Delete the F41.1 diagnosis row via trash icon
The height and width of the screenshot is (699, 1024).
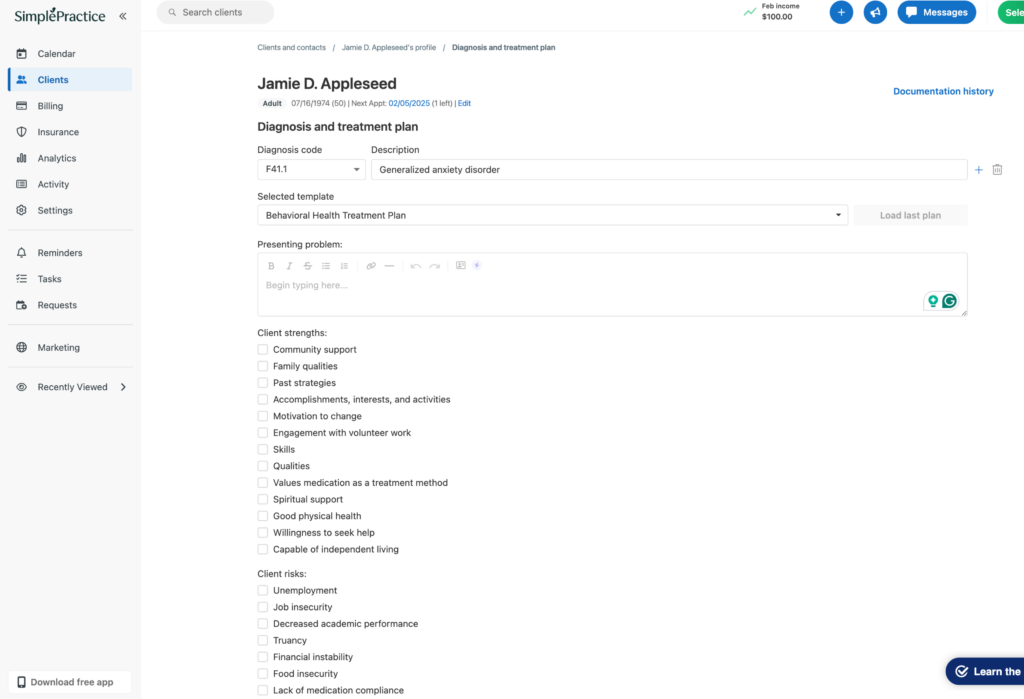(997, 169)
